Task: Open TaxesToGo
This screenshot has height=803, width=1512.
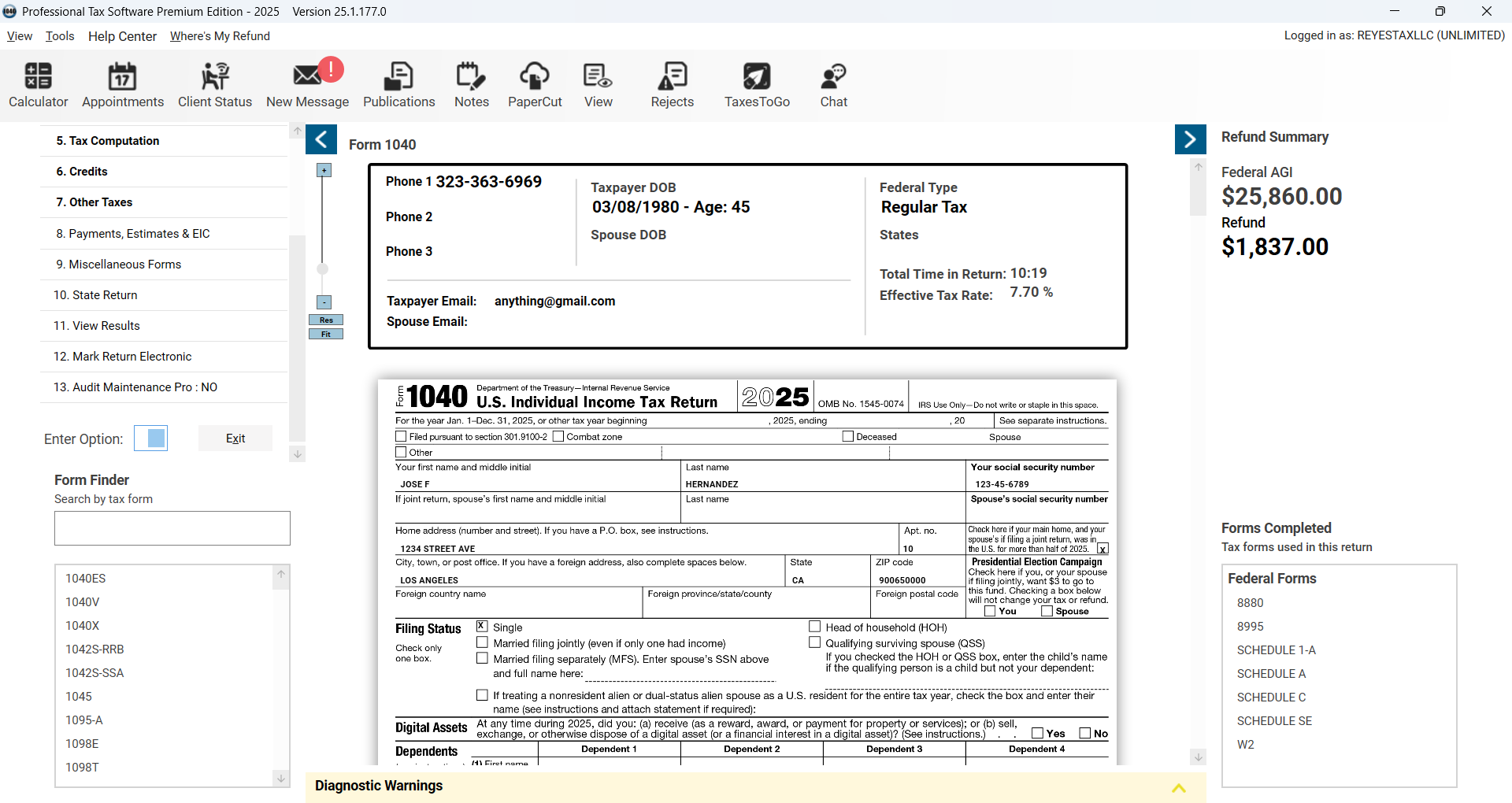Action: [x=757, y=85]
